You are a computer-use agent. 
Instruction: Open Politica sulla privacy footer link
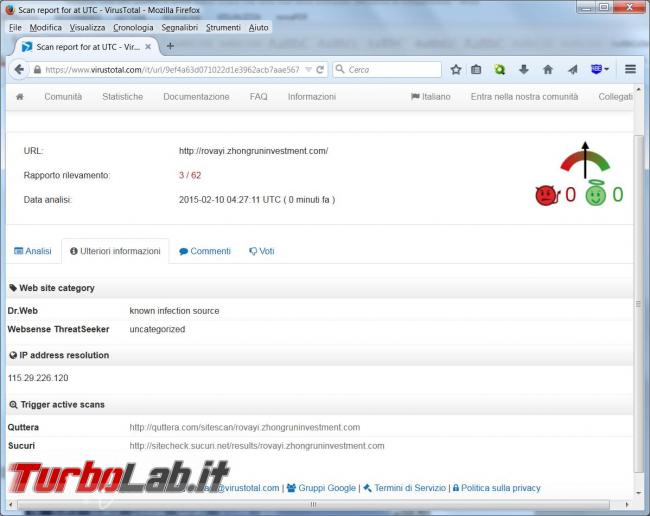(x=497, y=488)
